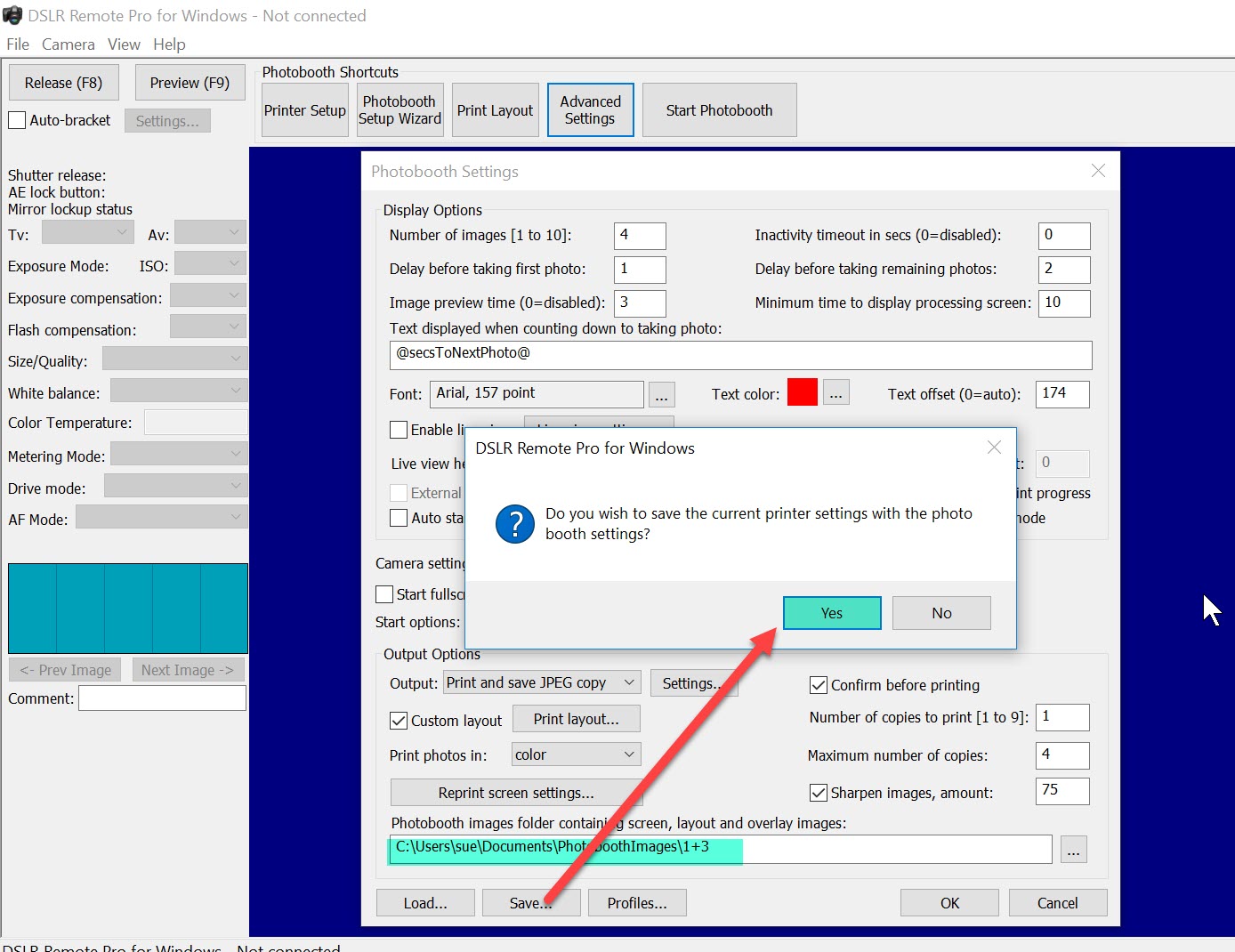Click the countdown text field @secsToNextPhoto@
1235x952 pixels.
tap(740, 355)
